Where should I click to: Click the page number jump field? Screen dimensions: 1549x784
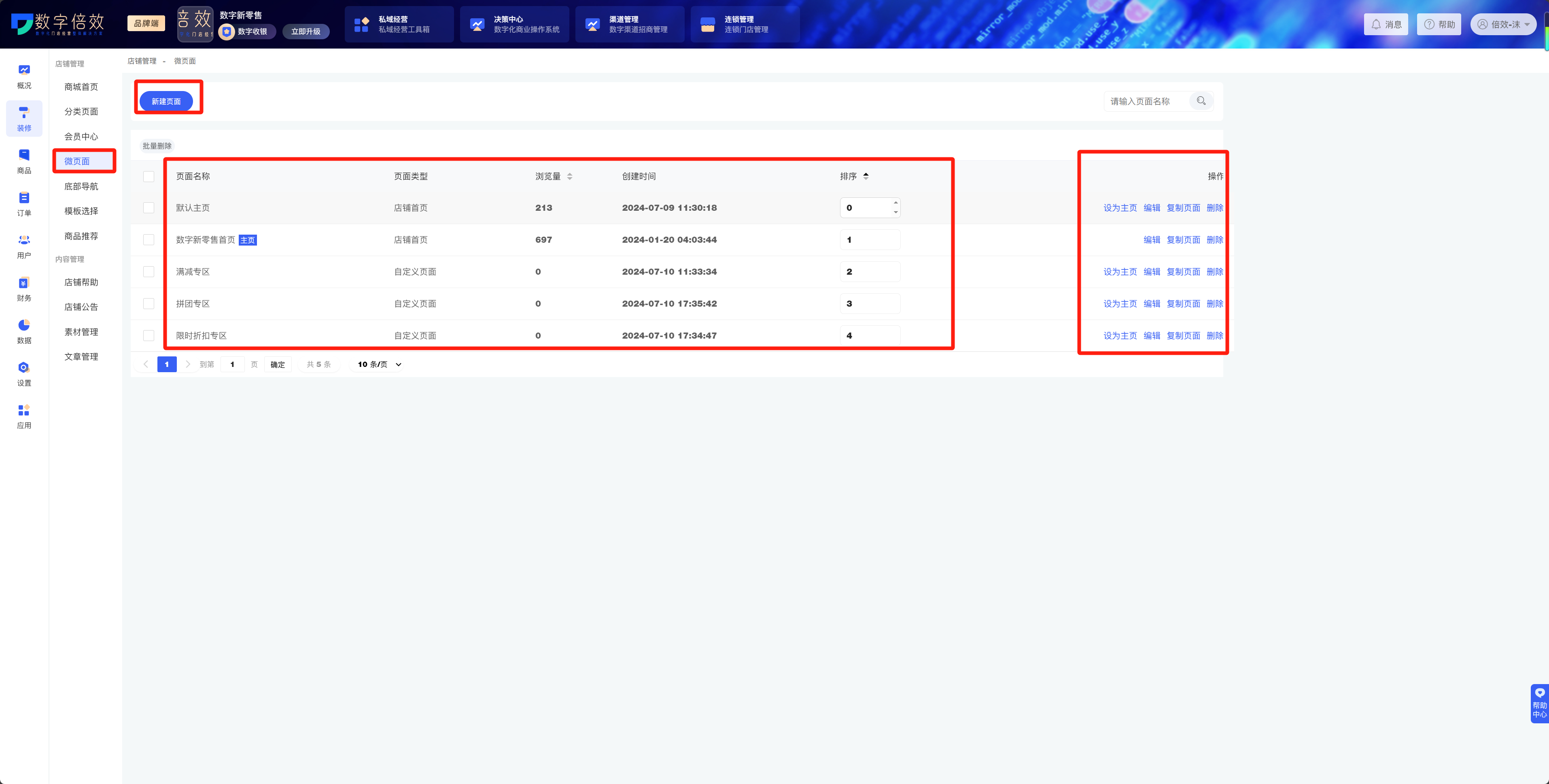[x=232, y=364]
